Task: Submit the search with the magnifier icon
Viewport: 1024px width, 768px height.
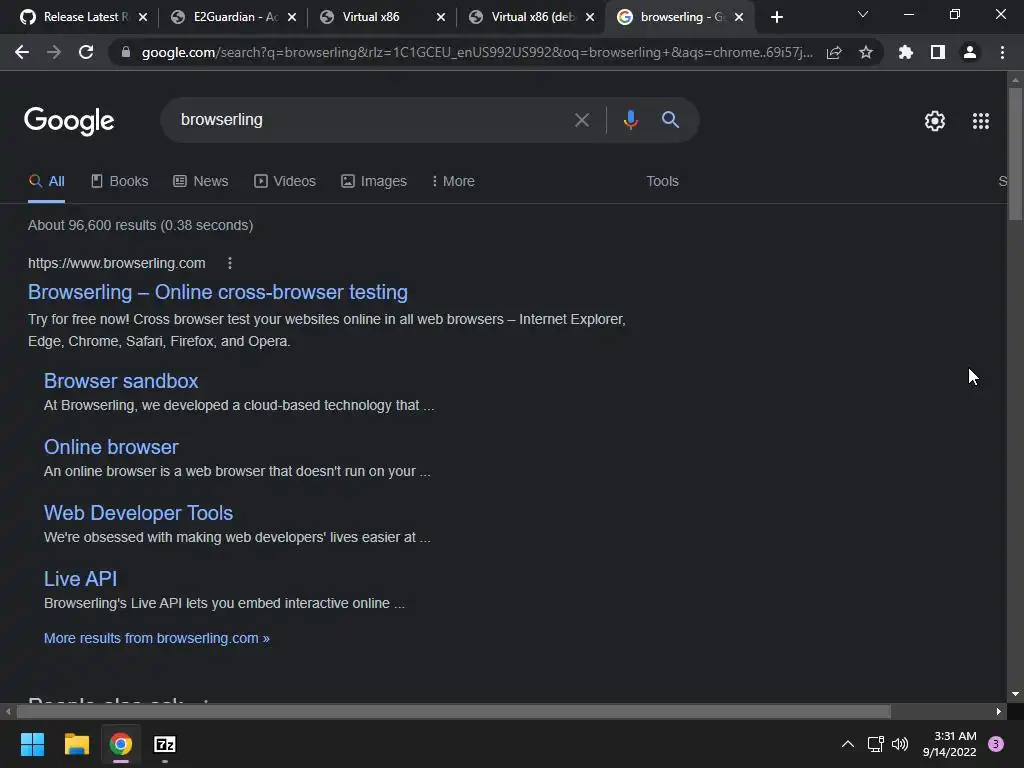Action: point(671,120)
